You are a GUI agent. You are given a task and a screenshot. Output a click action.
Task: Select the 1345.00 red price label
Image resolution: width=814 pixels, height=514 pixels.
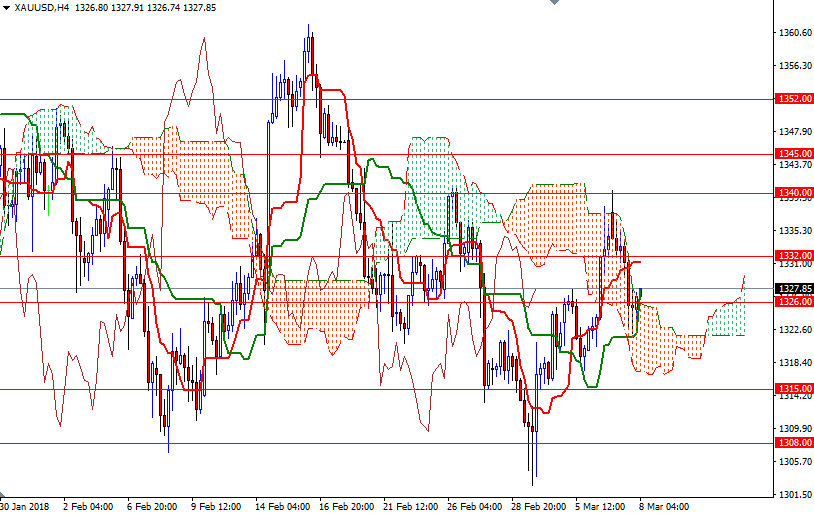[x=794, y=153]
